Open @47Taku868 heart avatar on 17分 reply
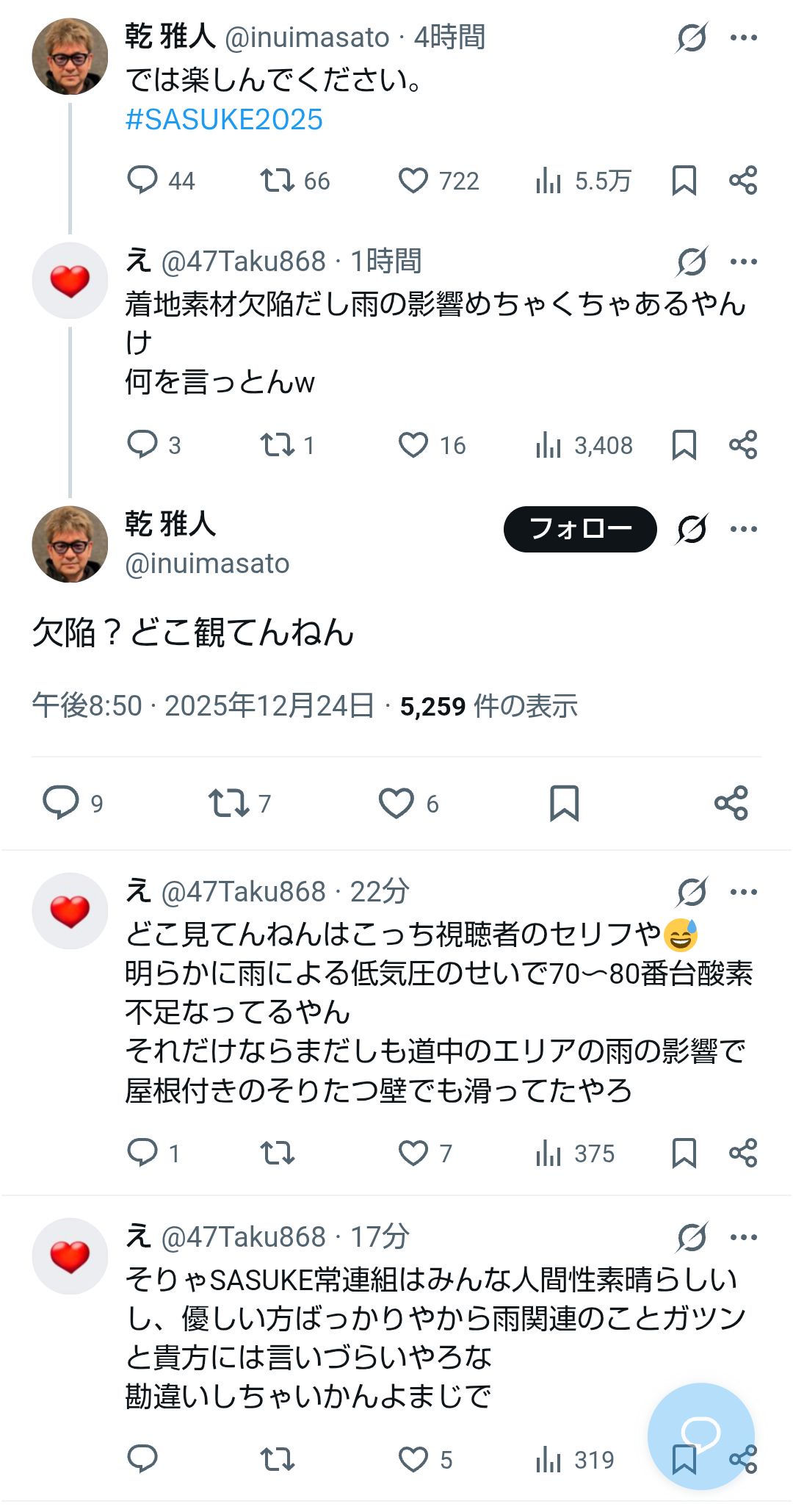The width and height of the screenshot is (793, 1512). [70, 1256]
